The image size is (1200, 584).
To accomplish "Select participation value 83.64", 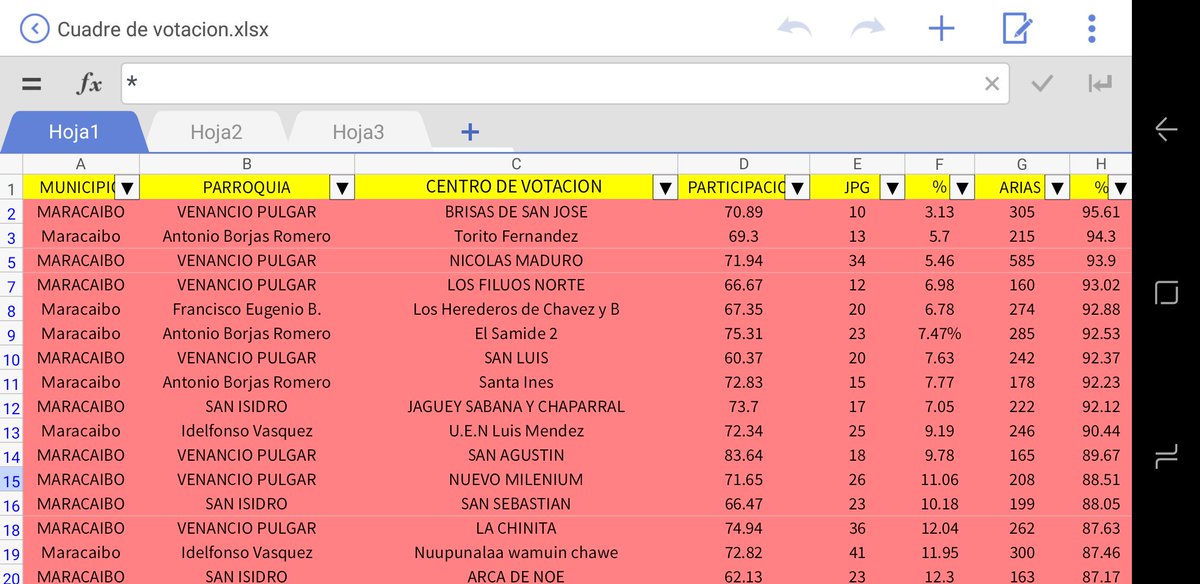I will coord(744,455).
